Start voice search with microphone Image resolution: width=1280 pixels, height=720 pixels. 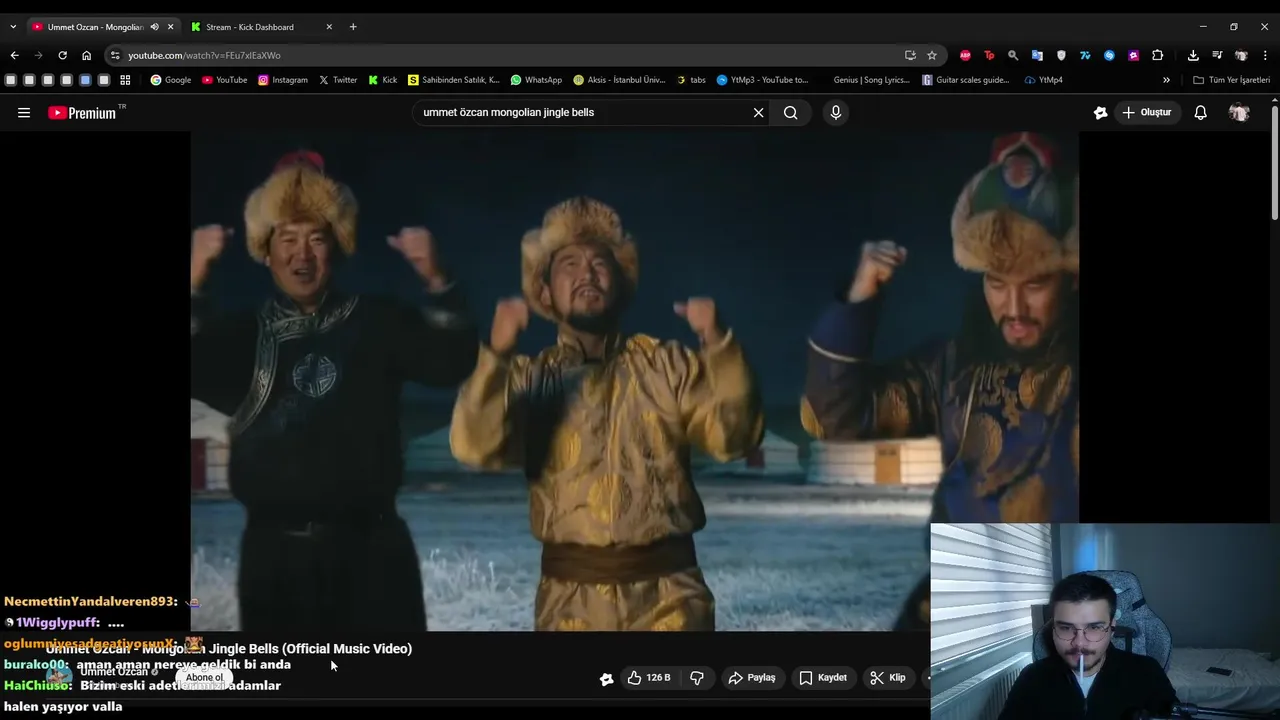click(836, 113)
